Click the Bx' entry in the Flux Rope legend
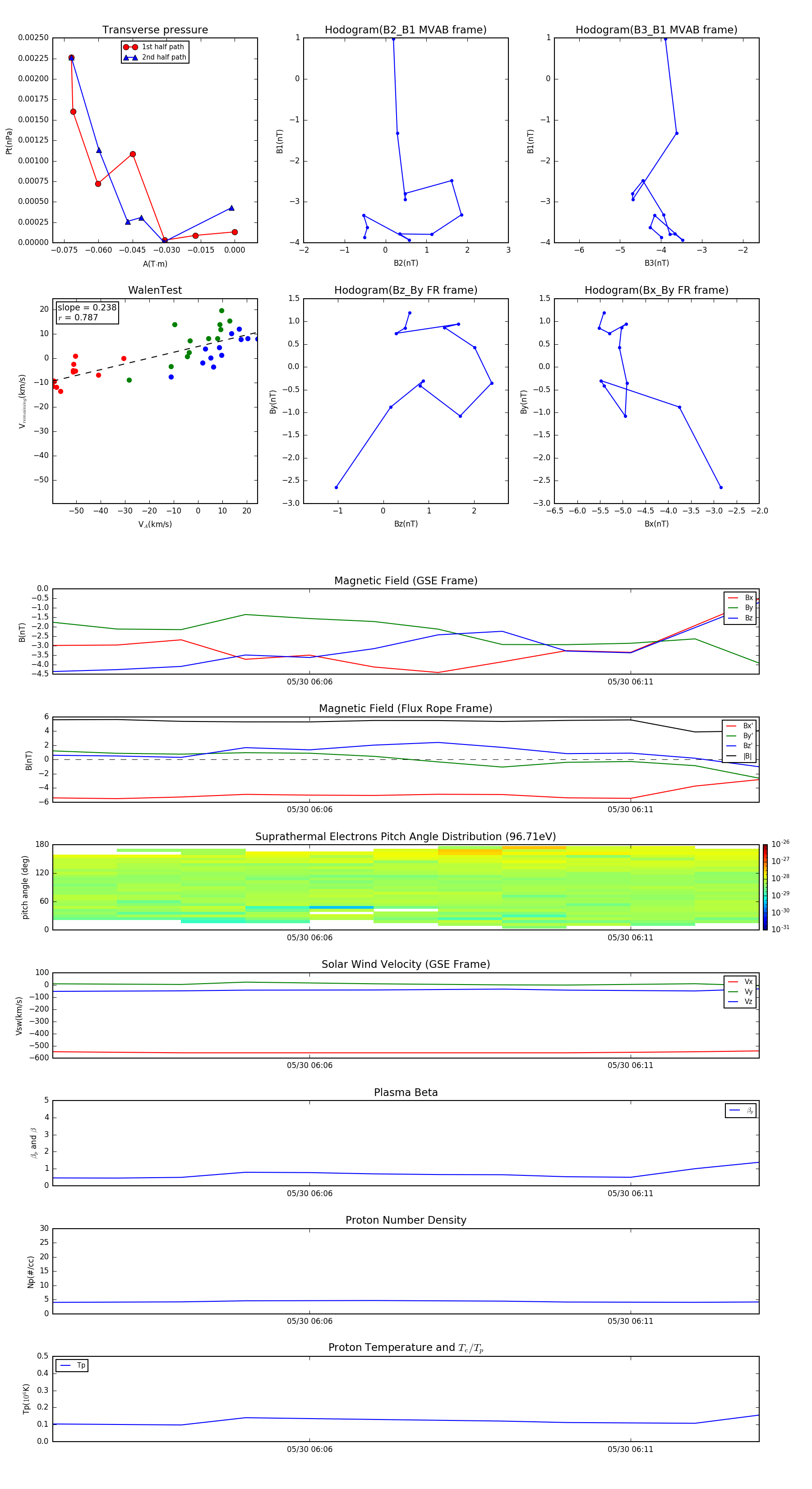Viewport: 812px width, 1489px height. pyautogui.click(x=739, y=726)
